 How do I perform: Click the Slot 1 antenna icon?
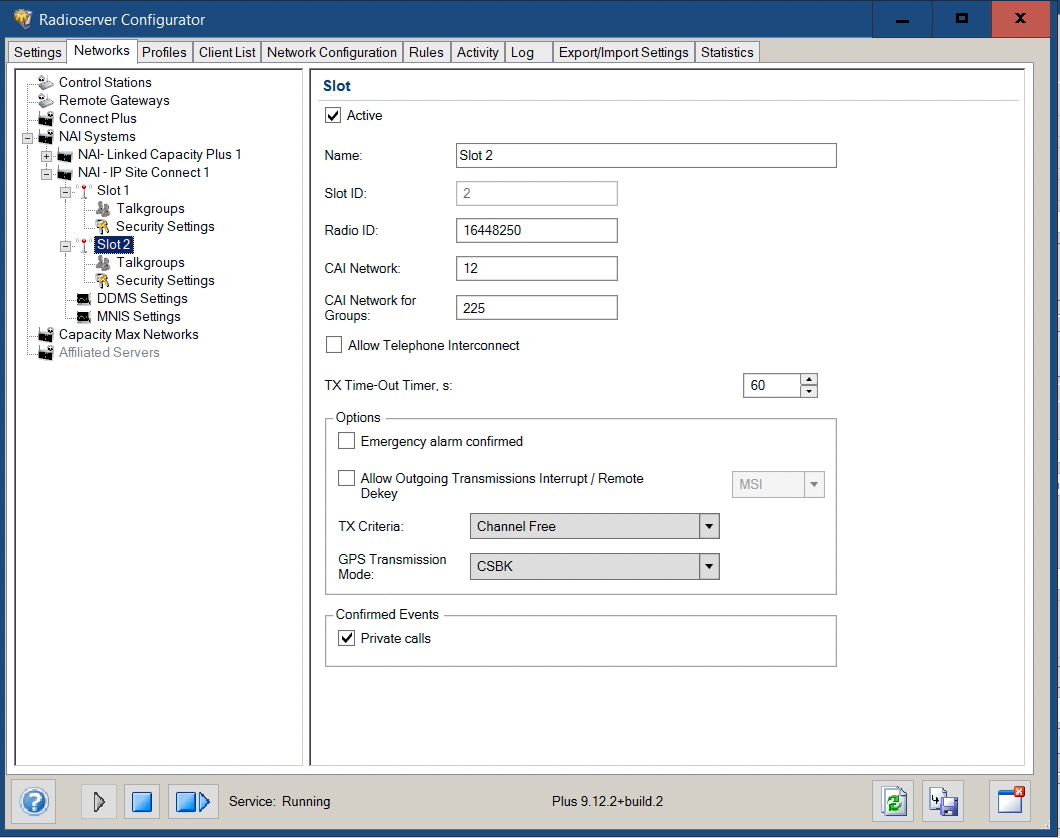tap(84, 191)
